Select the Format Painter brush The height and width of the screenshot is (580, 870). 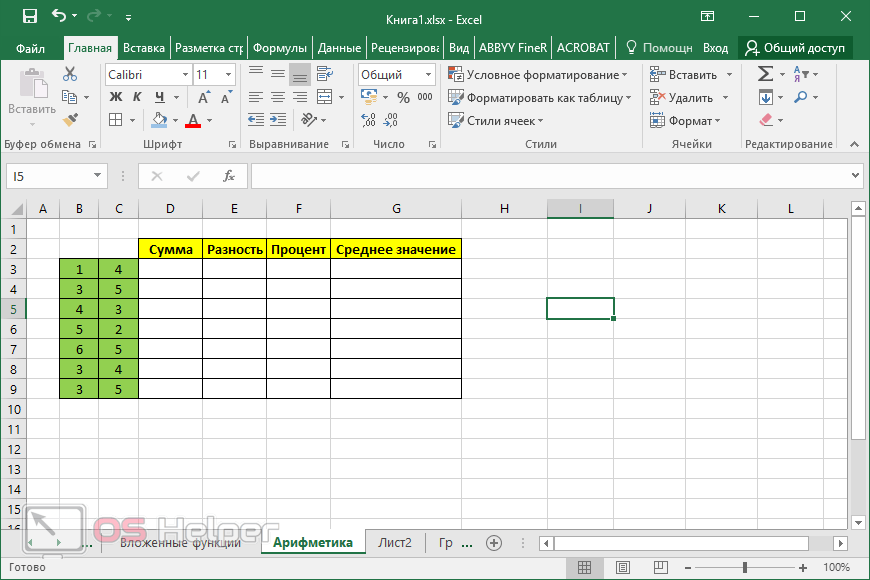[70, 120]
